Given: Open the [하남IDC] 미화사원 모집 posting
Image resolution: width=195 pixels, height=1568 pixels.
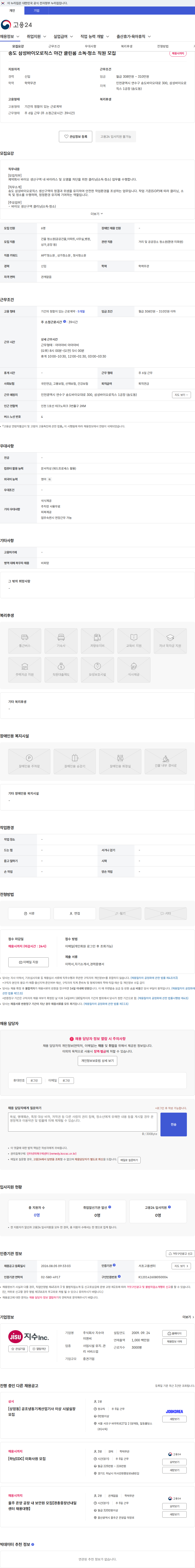Looking at the screenshot, I should pyautogui.click(x=27, y=1458).
